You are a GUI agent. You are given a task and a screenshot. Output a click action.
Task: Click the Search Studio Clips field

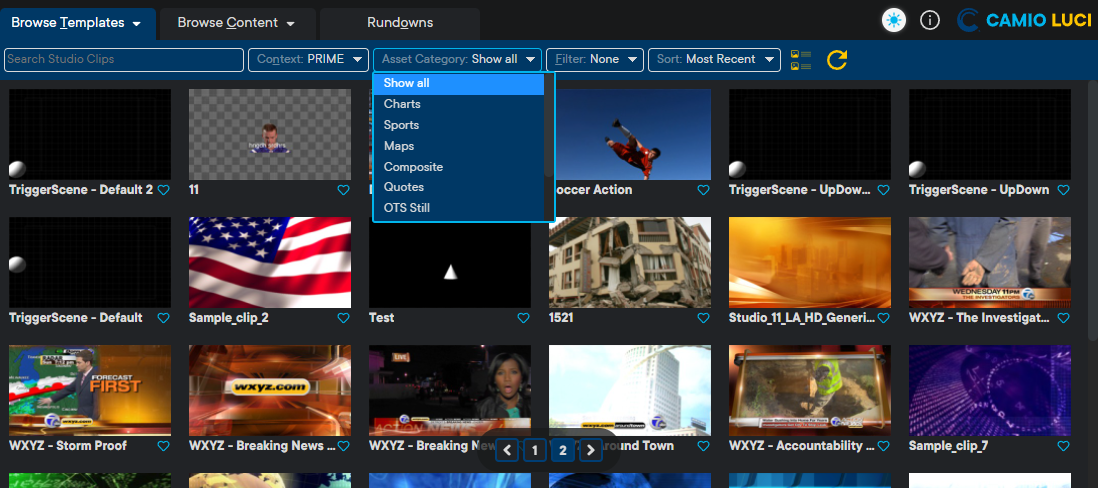(x=124, y=60)
